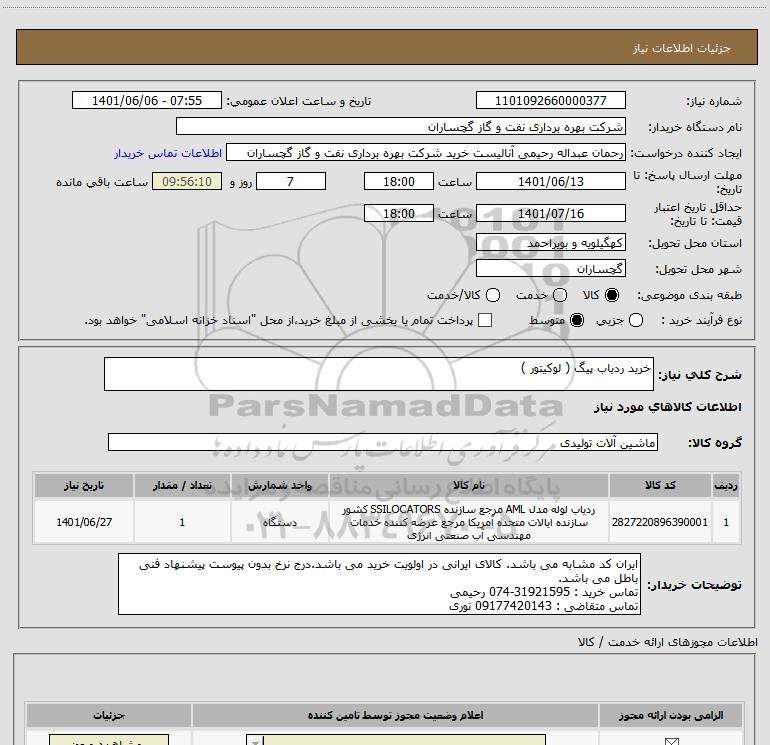Click the countdown timer 09:56:10
The height and width of the screenshot is (745, 770).
point(187,182)
